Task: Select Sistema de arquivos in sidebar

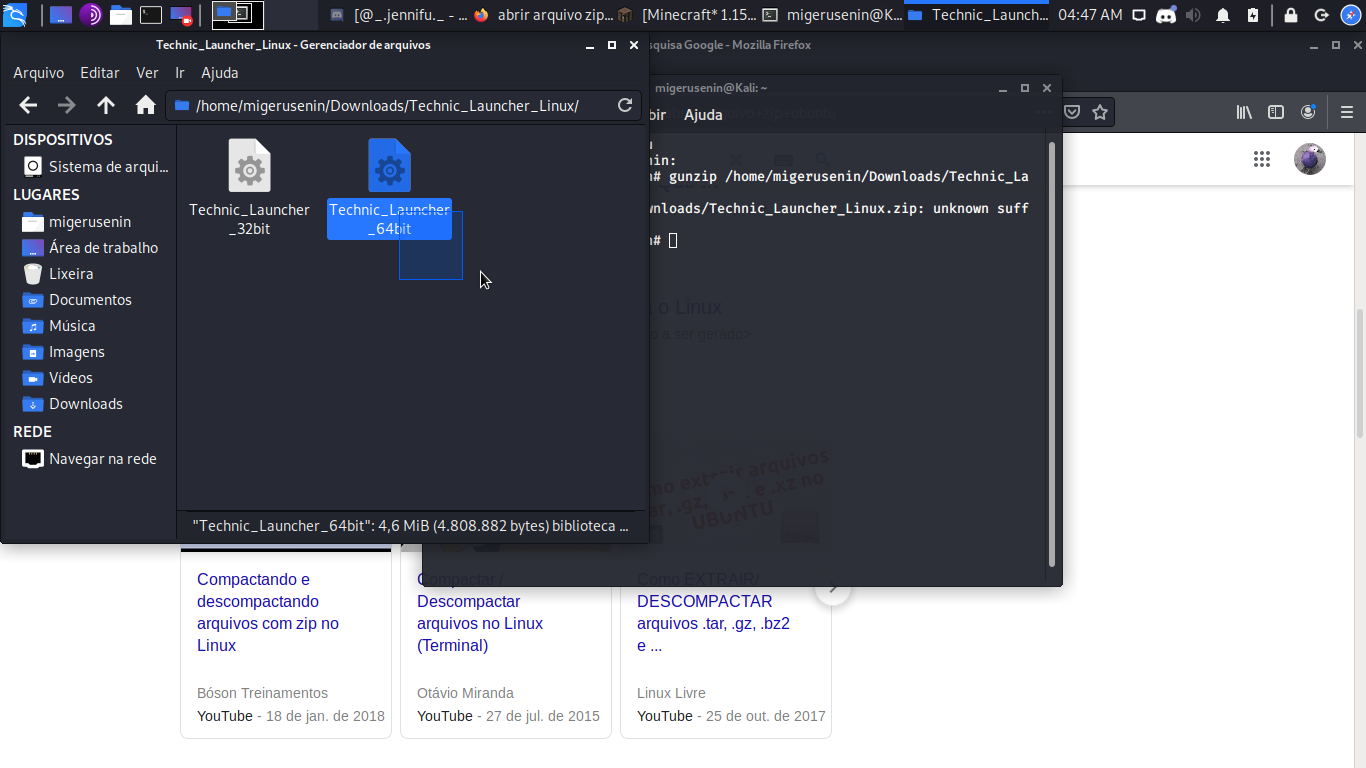Action: coord(96,167)
